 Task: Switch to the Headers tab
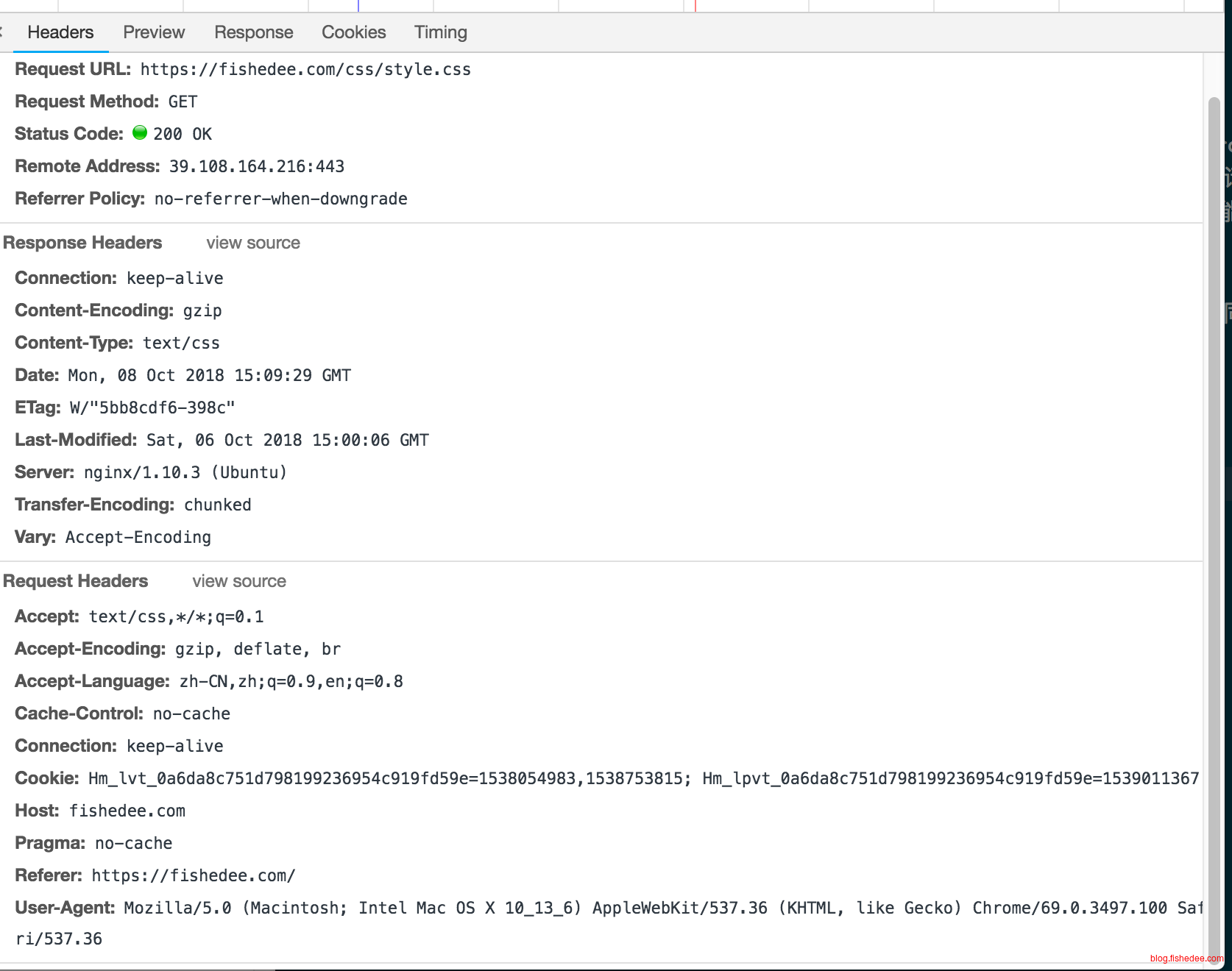click(60, 32)
